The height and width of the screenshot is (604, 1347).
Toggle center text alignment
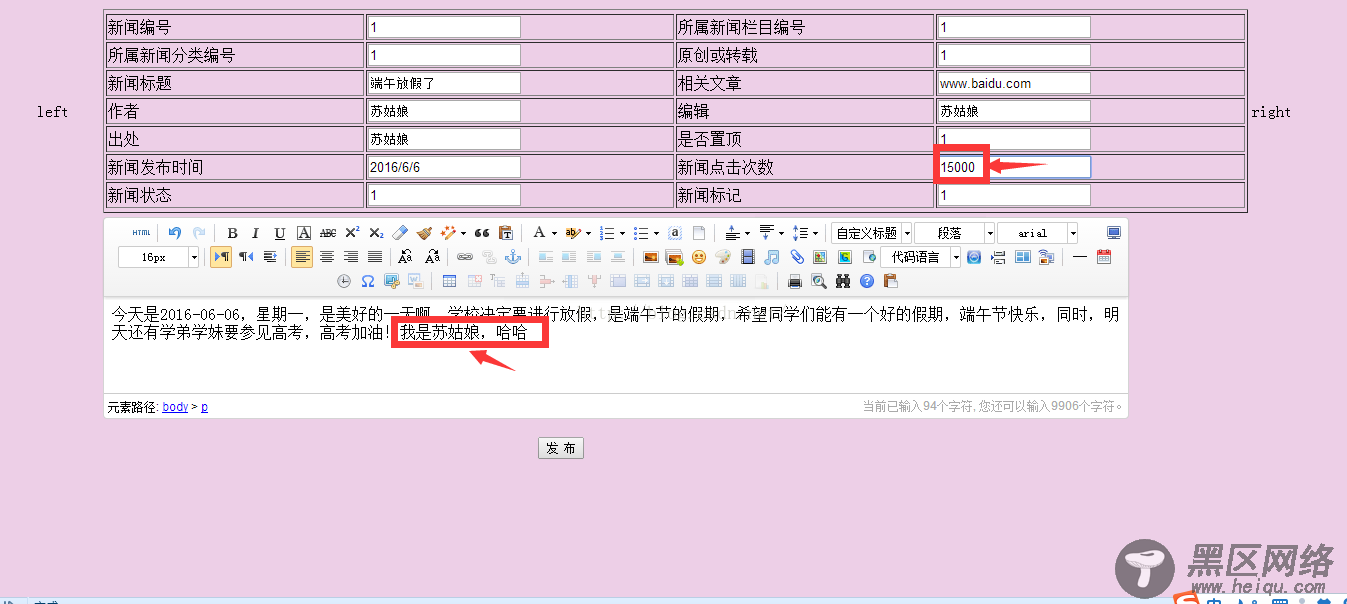[327, 257]
